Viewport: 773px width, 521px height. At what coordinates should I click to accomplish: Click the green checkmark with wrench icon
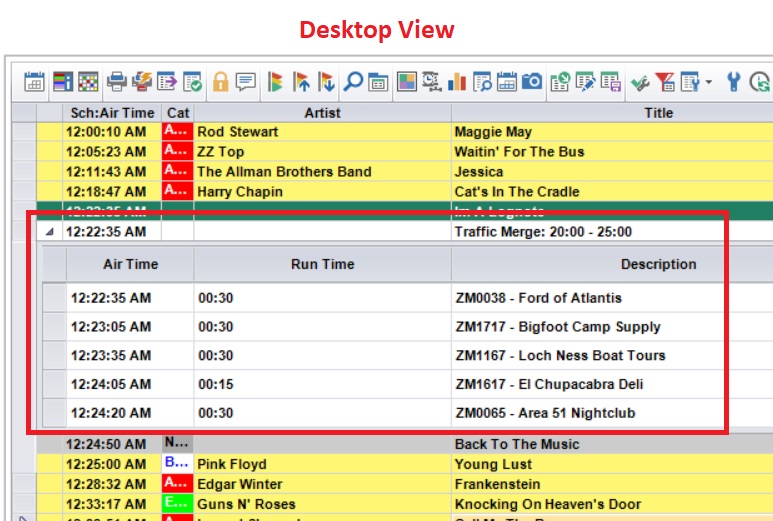tap(639, 83)
